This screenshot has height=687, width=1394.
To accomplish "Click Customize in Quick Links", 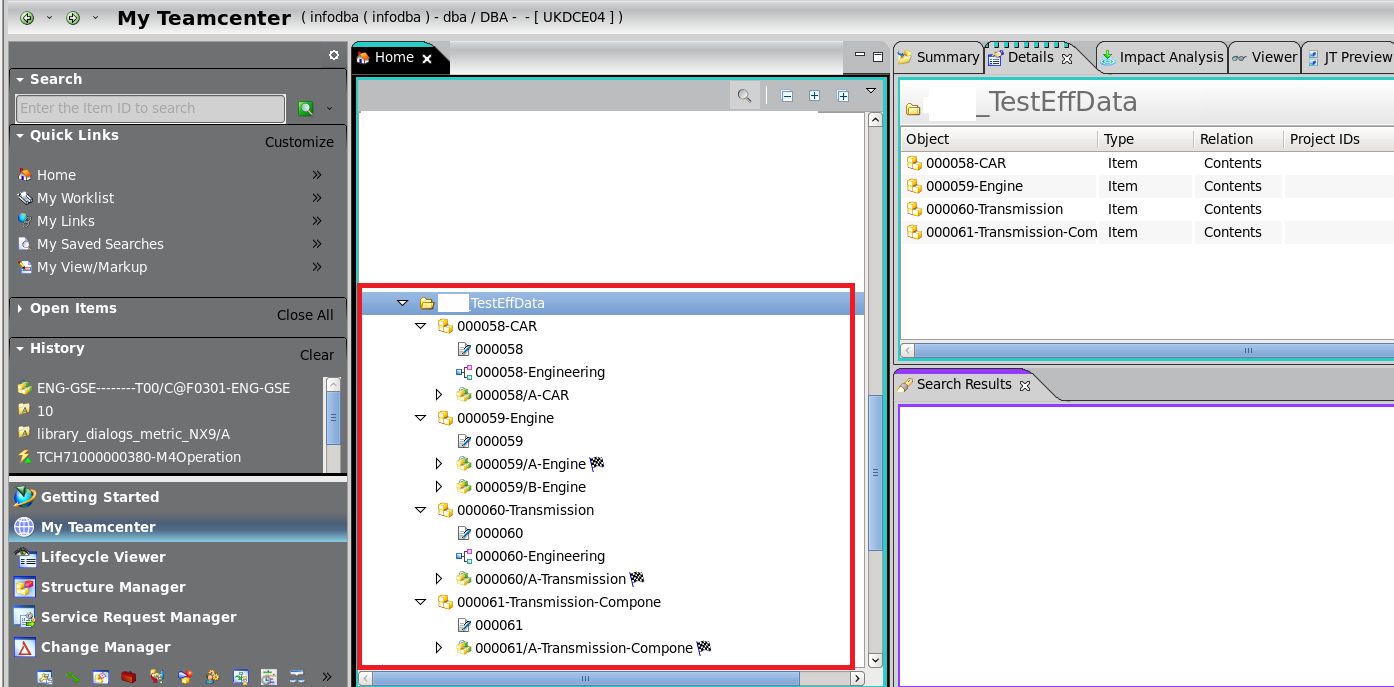I will coord(299,142).
